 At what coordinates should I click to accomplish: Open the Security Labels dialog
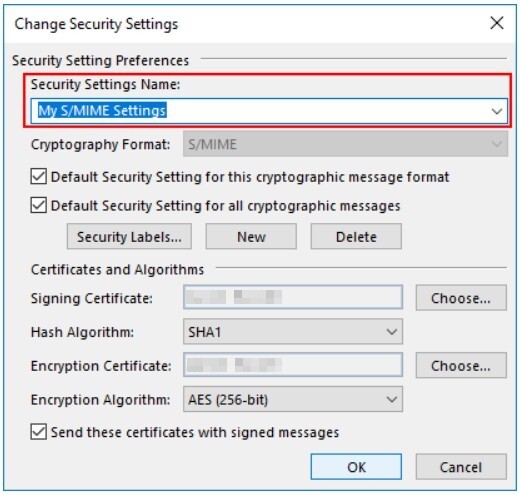coord(129,237)
